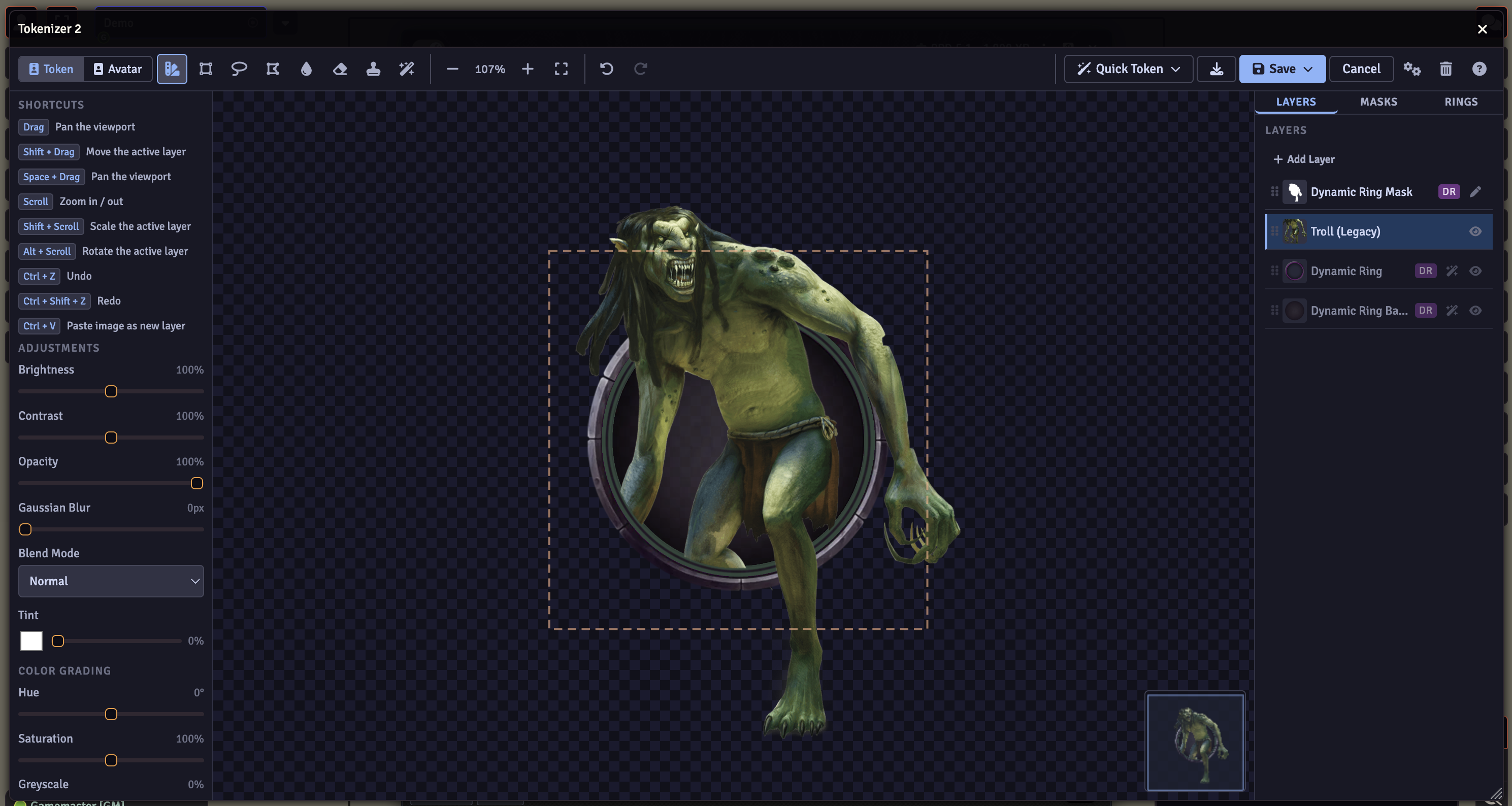Select the lasso selection tool
The width and height of the screenshot is (1512, 806).
[x=239, y=69]
